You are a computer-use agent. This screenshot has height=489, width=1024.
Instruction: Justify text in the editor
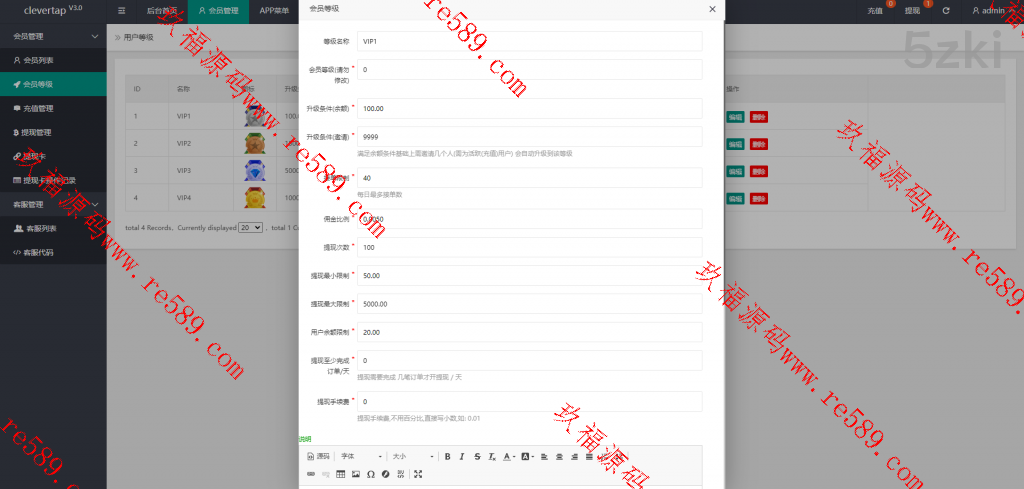tap(589, 456)
